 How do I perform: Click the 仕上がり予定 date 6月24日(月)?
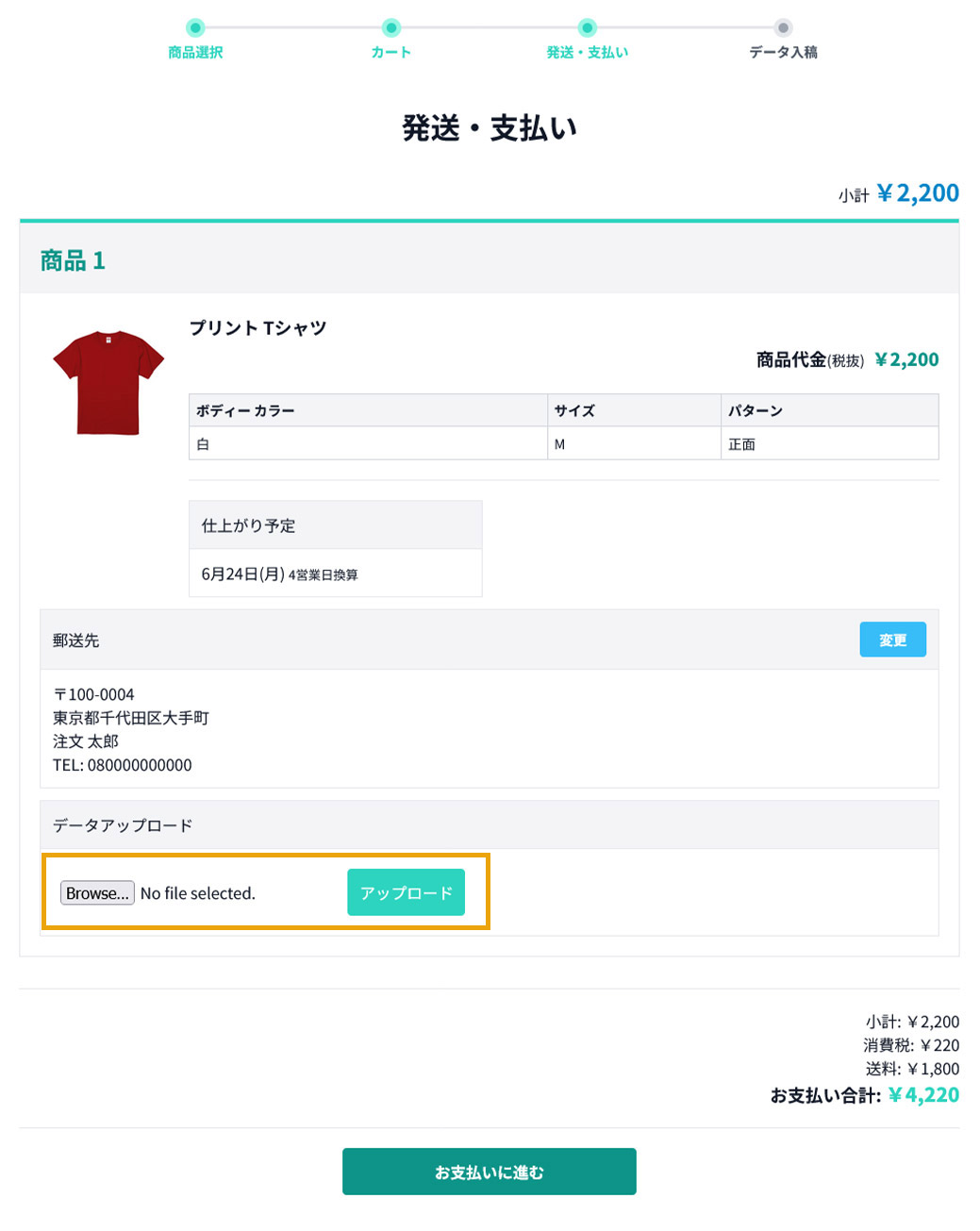242,574
